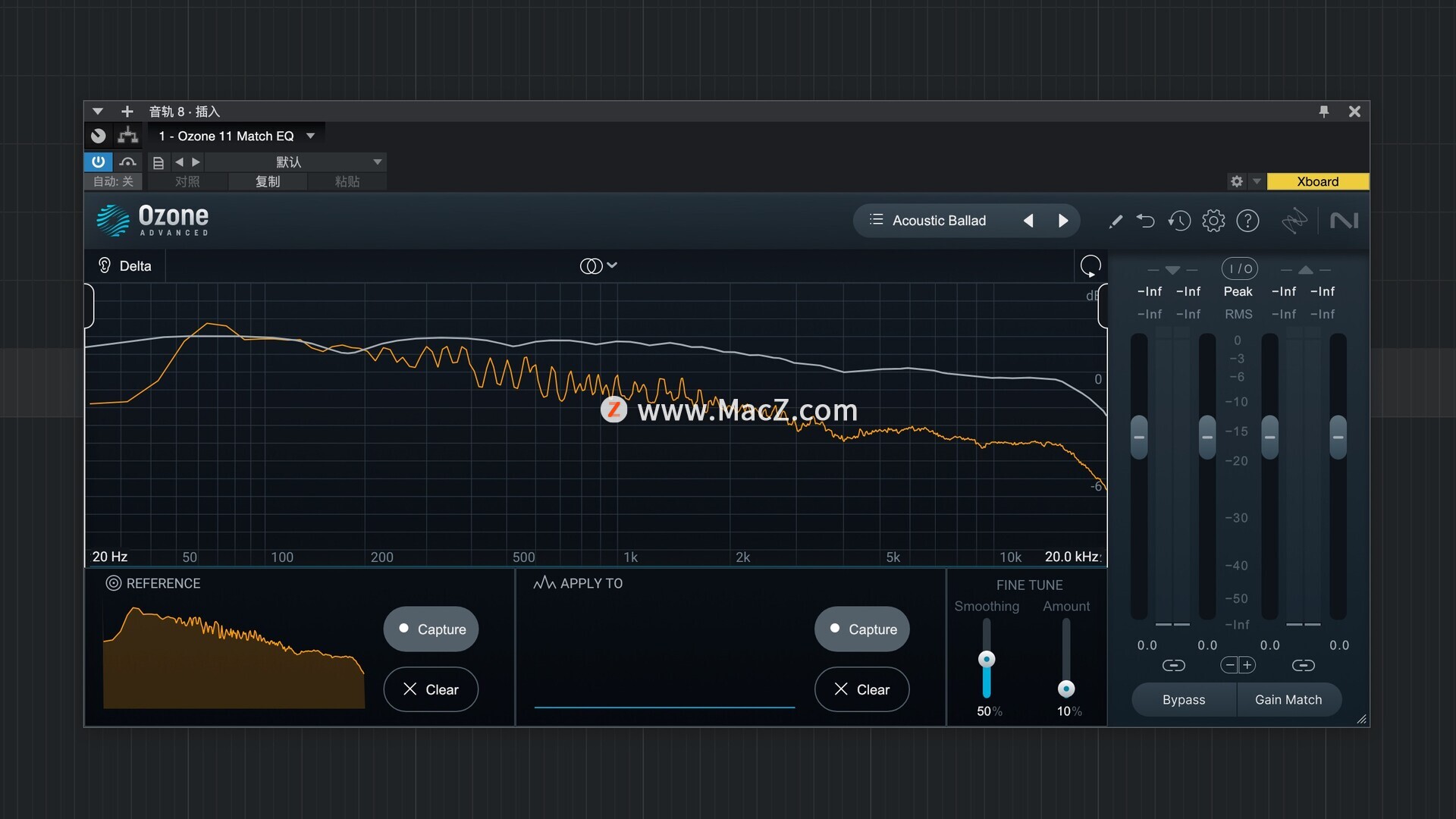The height and width of the screenshot is (819, 1456).
Task: Click the minus-plus gain link icon
Action: tap(1238, 665)
